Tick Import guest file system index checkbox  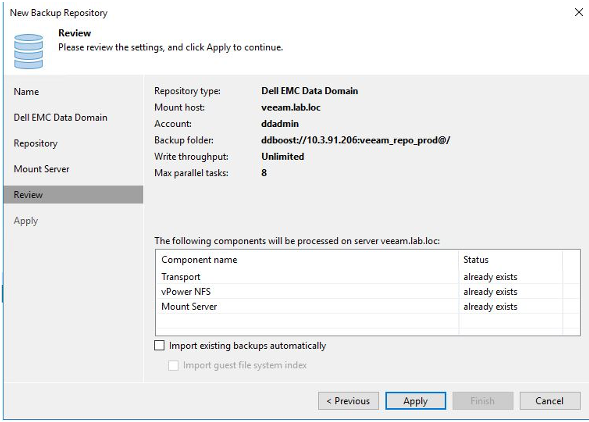[x=173, y=365]
